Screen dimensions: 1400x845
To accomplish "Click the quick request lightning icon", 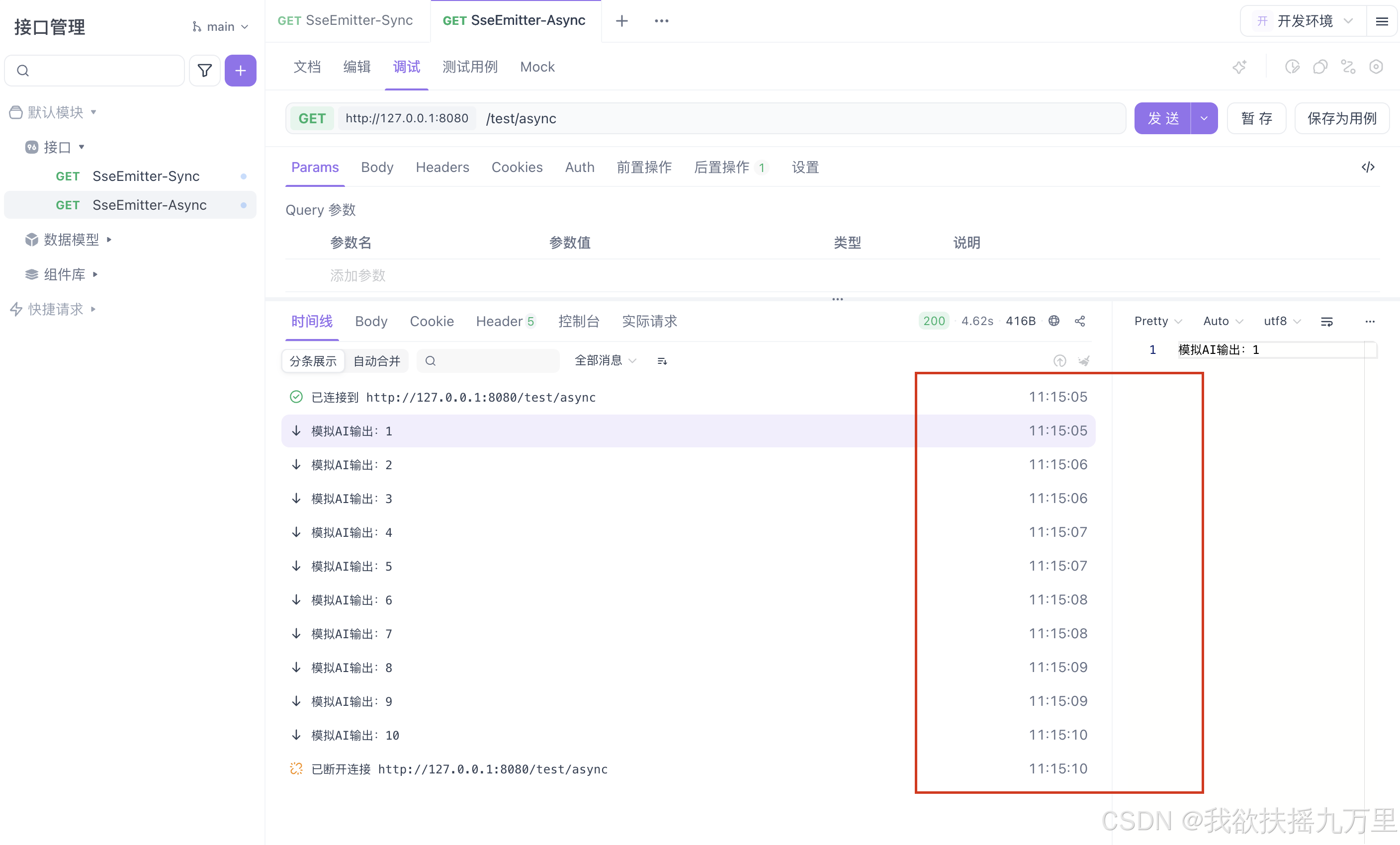I will coord(16,309).
